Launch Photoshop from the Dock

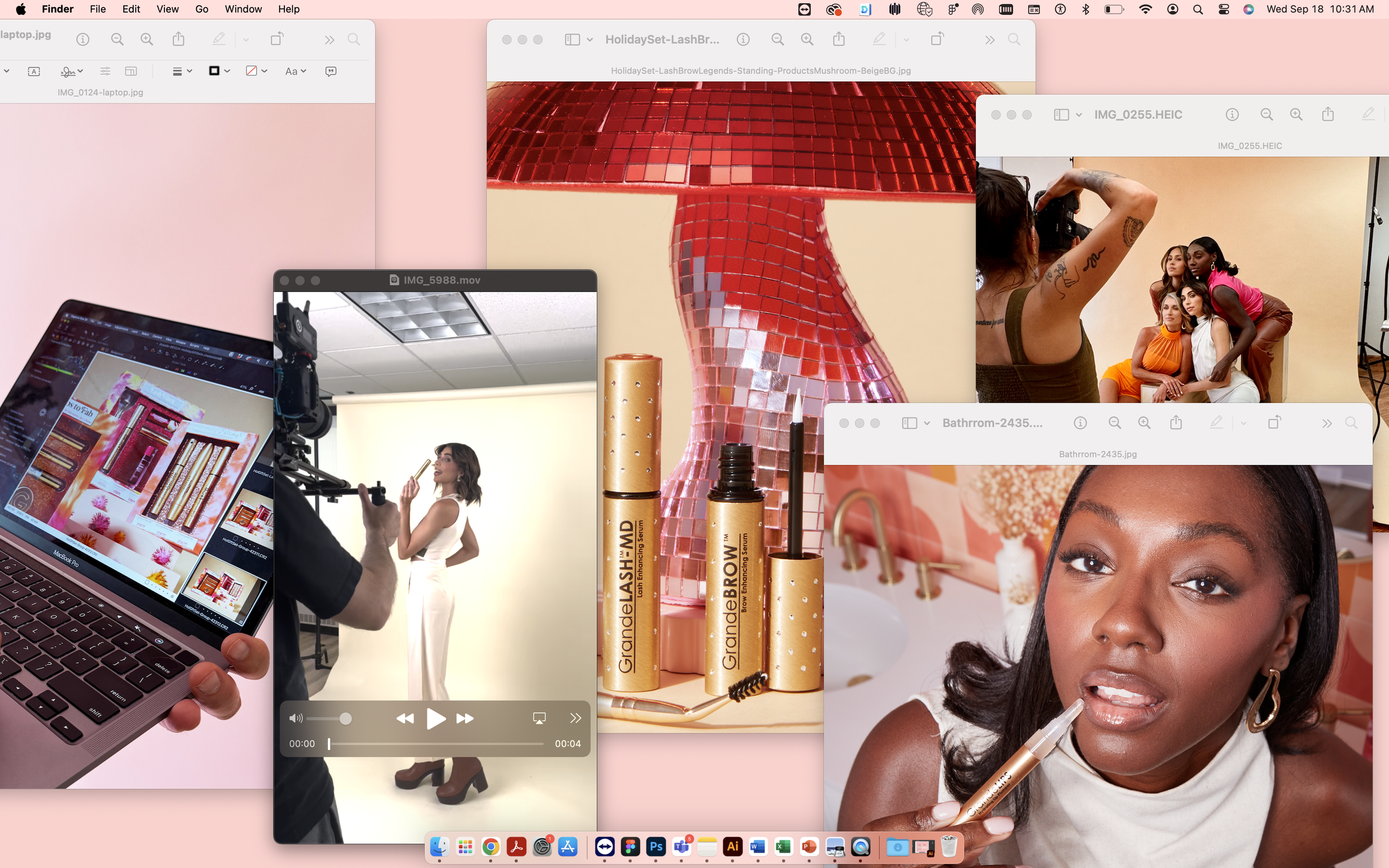click(x=656, y=847)
